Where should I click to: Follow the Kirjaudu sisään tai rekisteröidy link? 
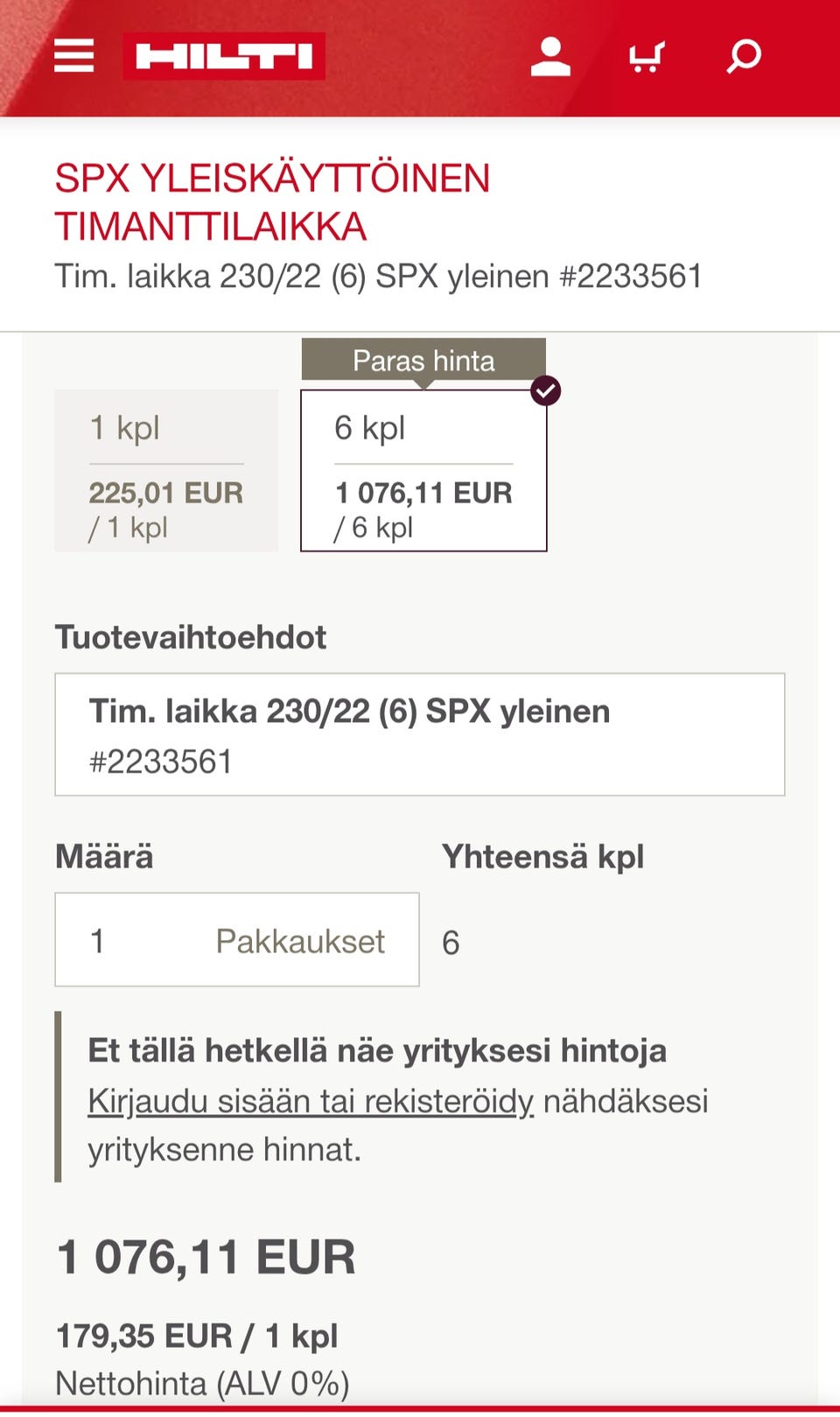tap(311, 1100)
